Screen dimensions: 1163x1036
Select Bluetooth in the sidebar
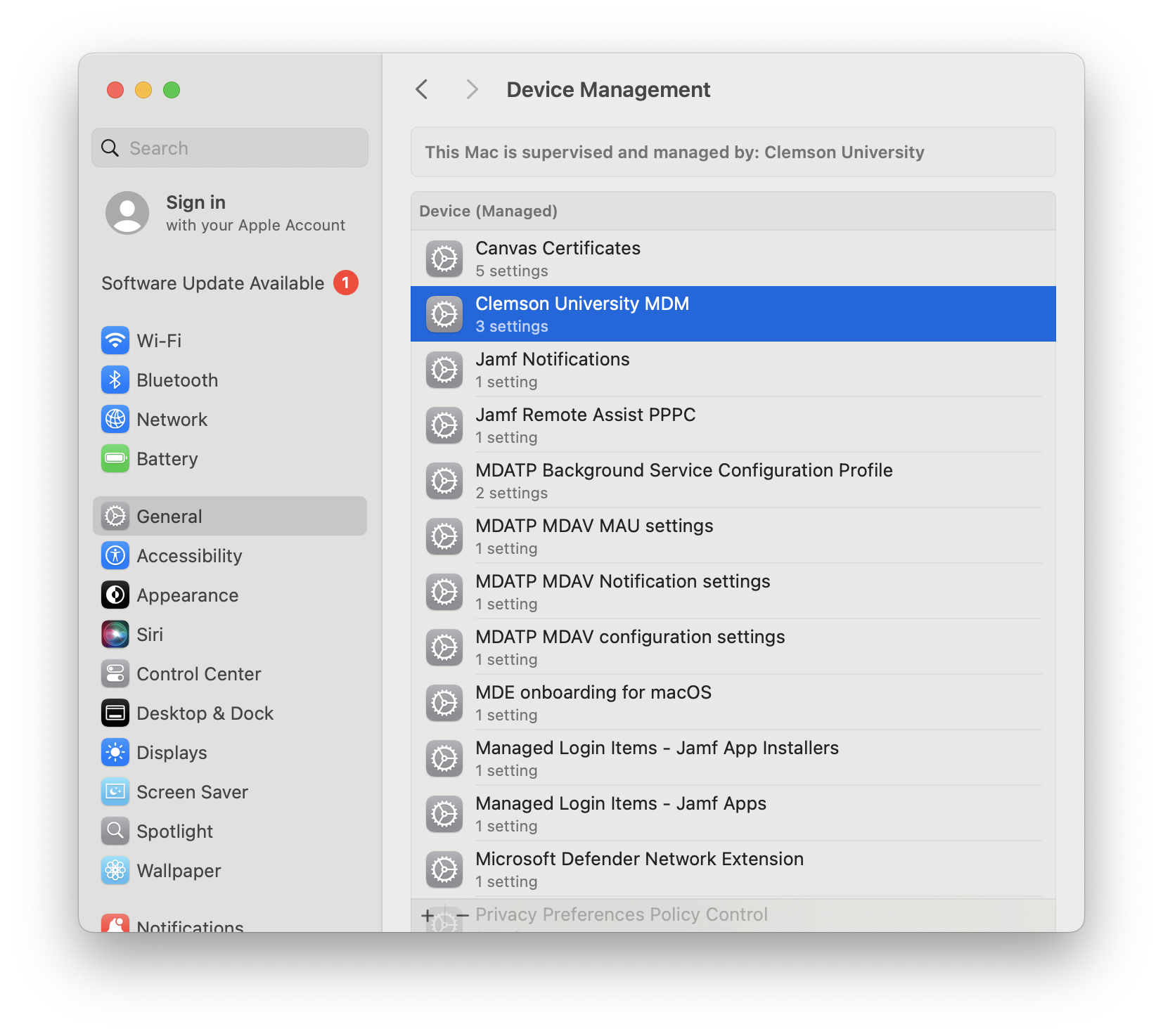230,380
